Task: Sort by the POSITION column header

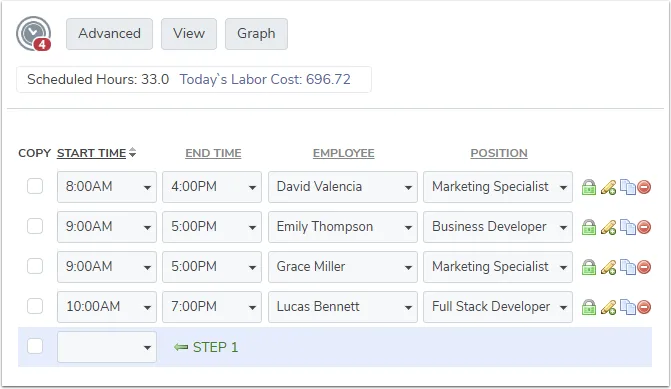Action: [x=499, y=153]
